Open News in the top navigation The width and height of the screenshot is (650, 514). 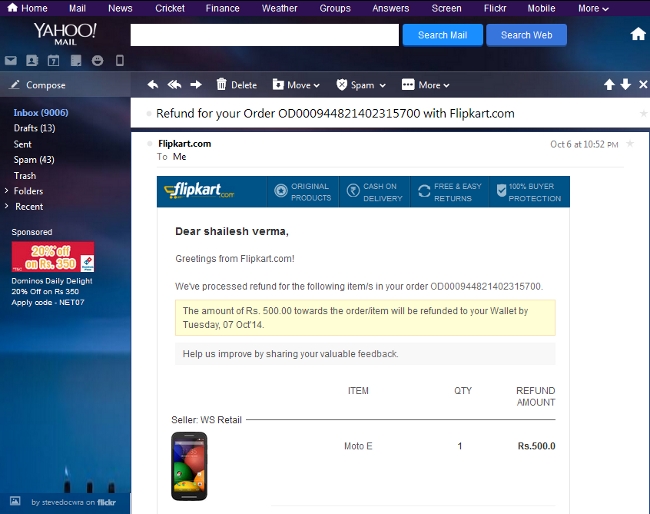point(120,8)
